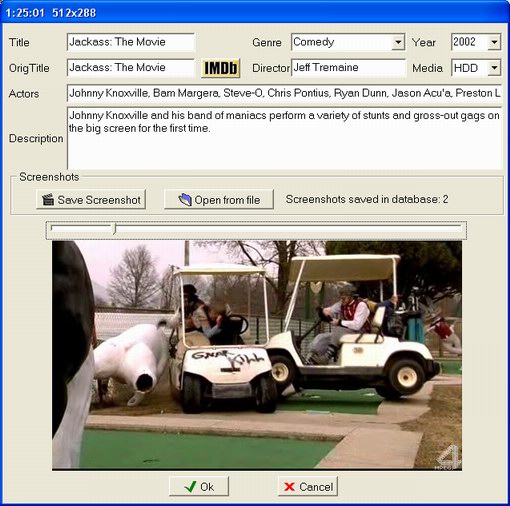Image resolution: width=510 pixels, height=506 pixels.
Task: Open the Media dropdown arrow
Action: tap(494, 68)
